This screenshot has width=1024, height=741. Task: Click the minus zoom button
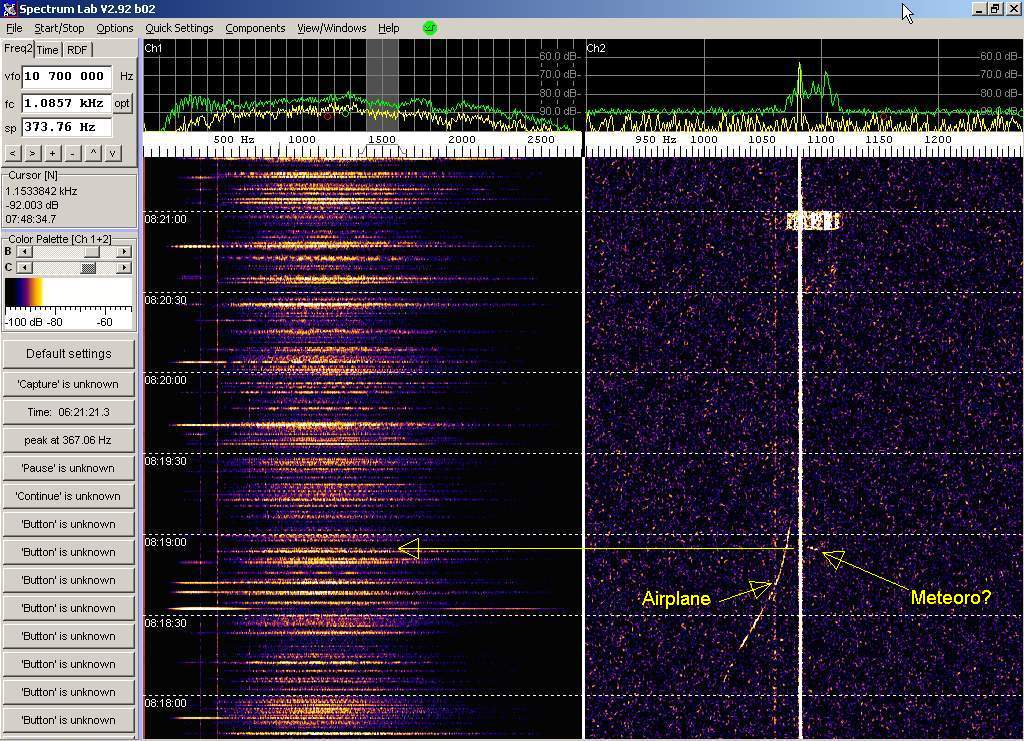click(72, 153)
